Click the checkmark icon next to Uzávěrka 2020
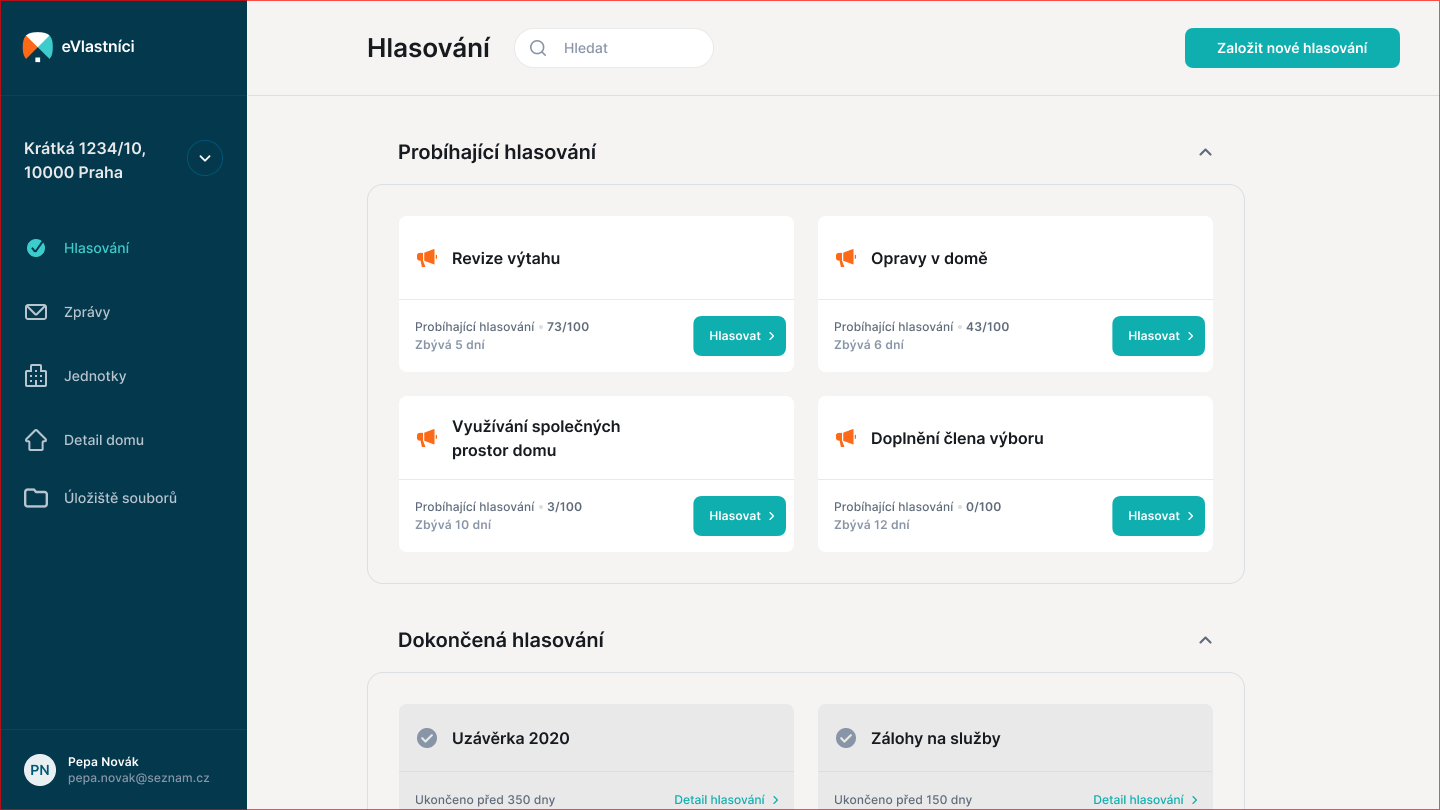 click(427, 738)
